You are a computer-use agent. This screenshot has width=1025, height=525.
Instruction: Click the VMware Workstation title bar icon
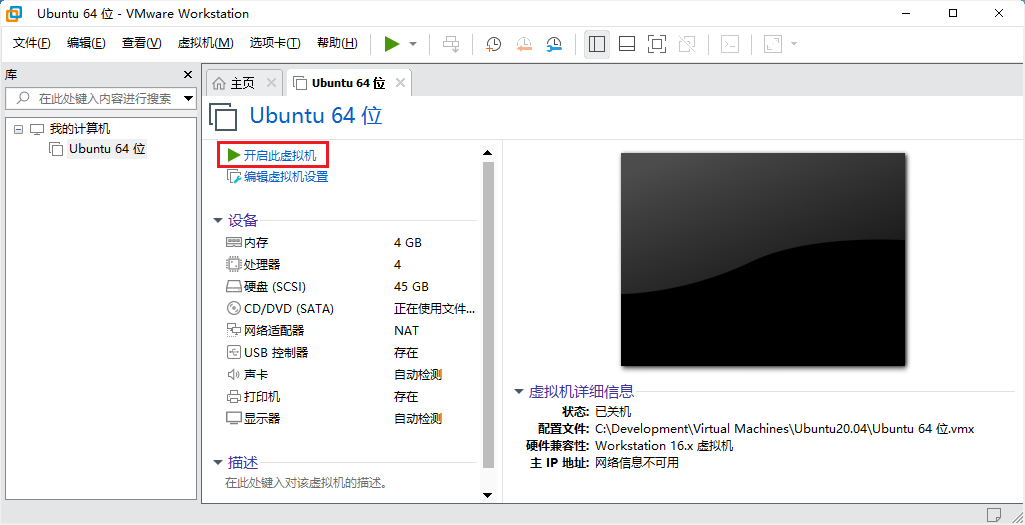coord(14,13)
